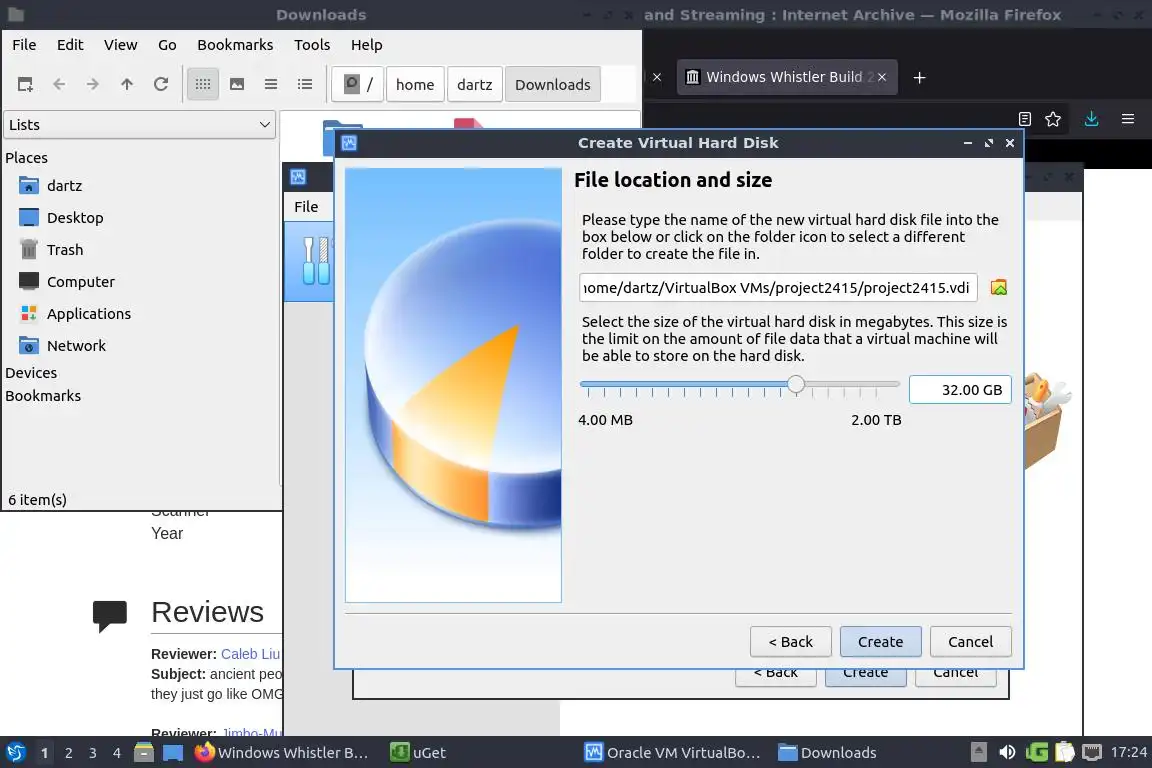Open the start menu in the taskbar
Image resolution: width=1152 pixels, height=768 pixels.
tap(15, 753)
